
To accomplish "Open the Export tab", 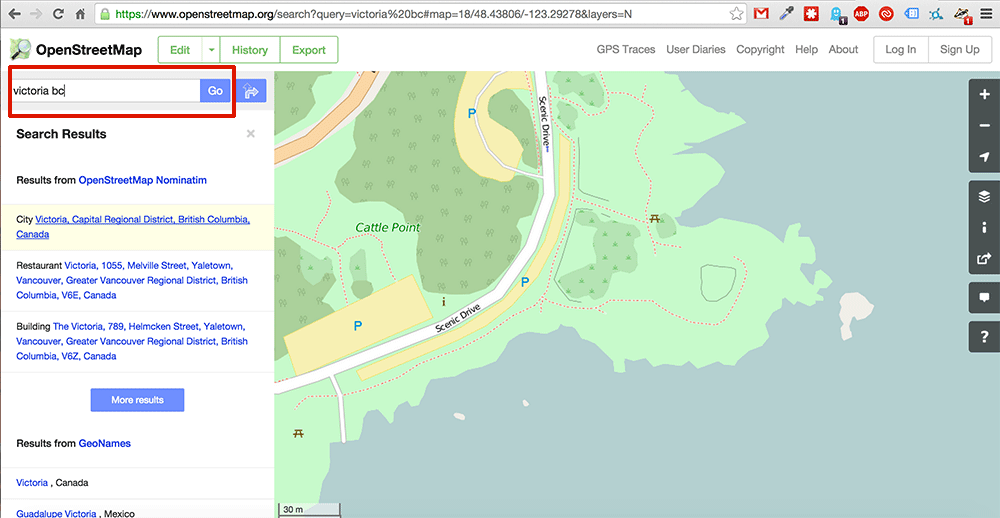I will (x=309, y=50).
